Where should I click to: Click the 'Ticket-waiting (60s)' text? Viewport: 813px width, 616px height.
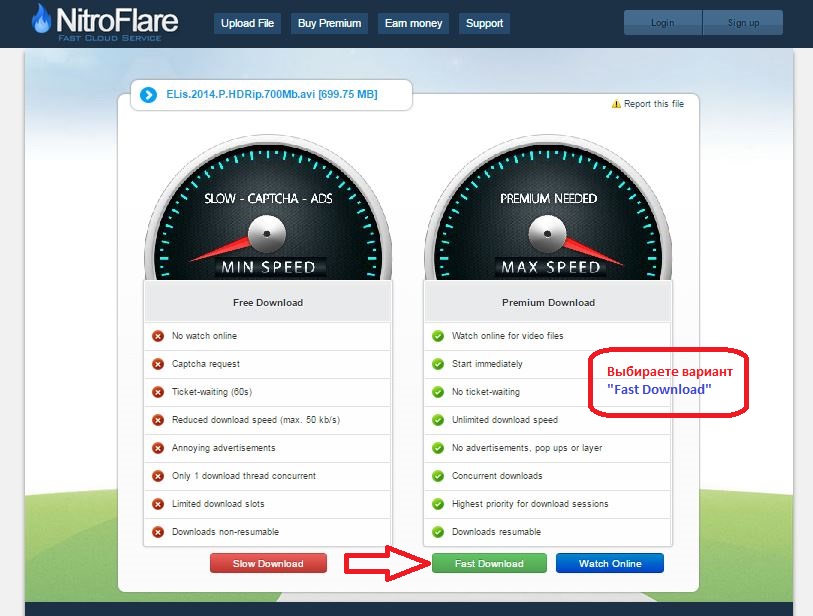coord(212,392)
